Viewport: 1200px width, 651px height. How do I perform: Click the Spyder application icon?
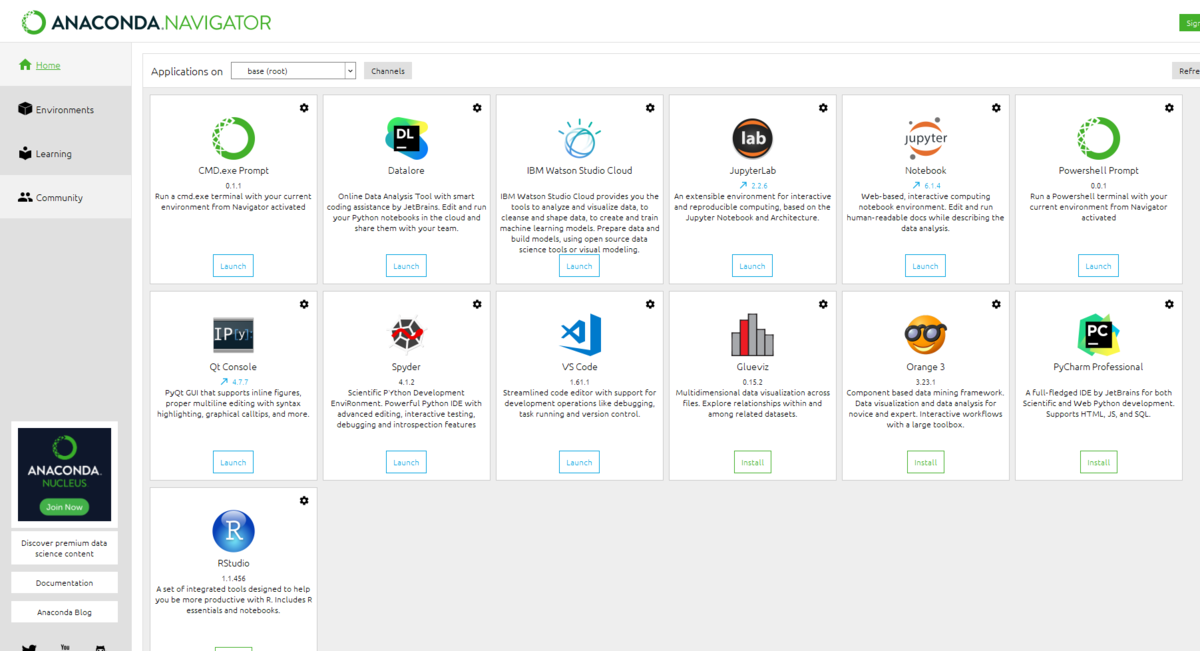[406, 335]
